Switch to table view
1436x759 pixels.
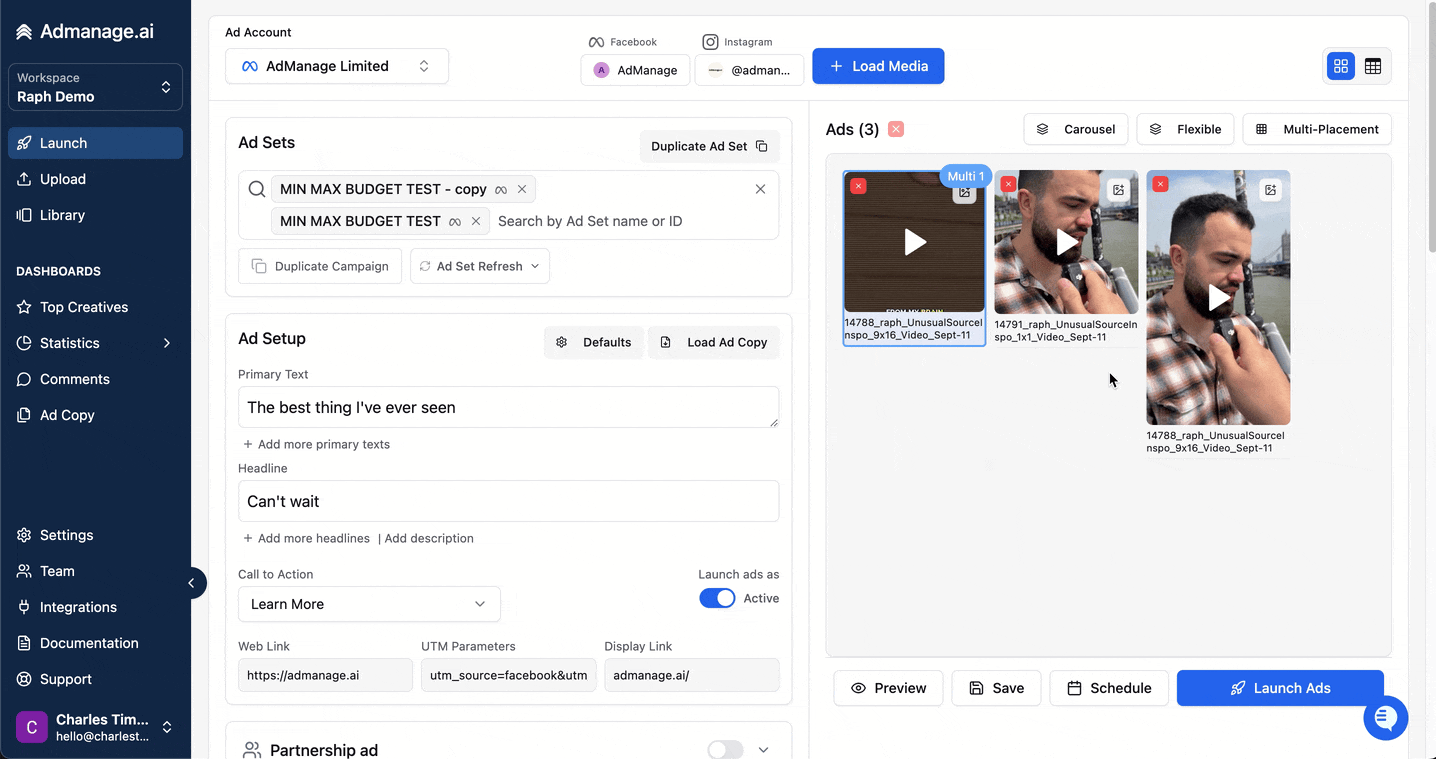[x=1373, y=66]
